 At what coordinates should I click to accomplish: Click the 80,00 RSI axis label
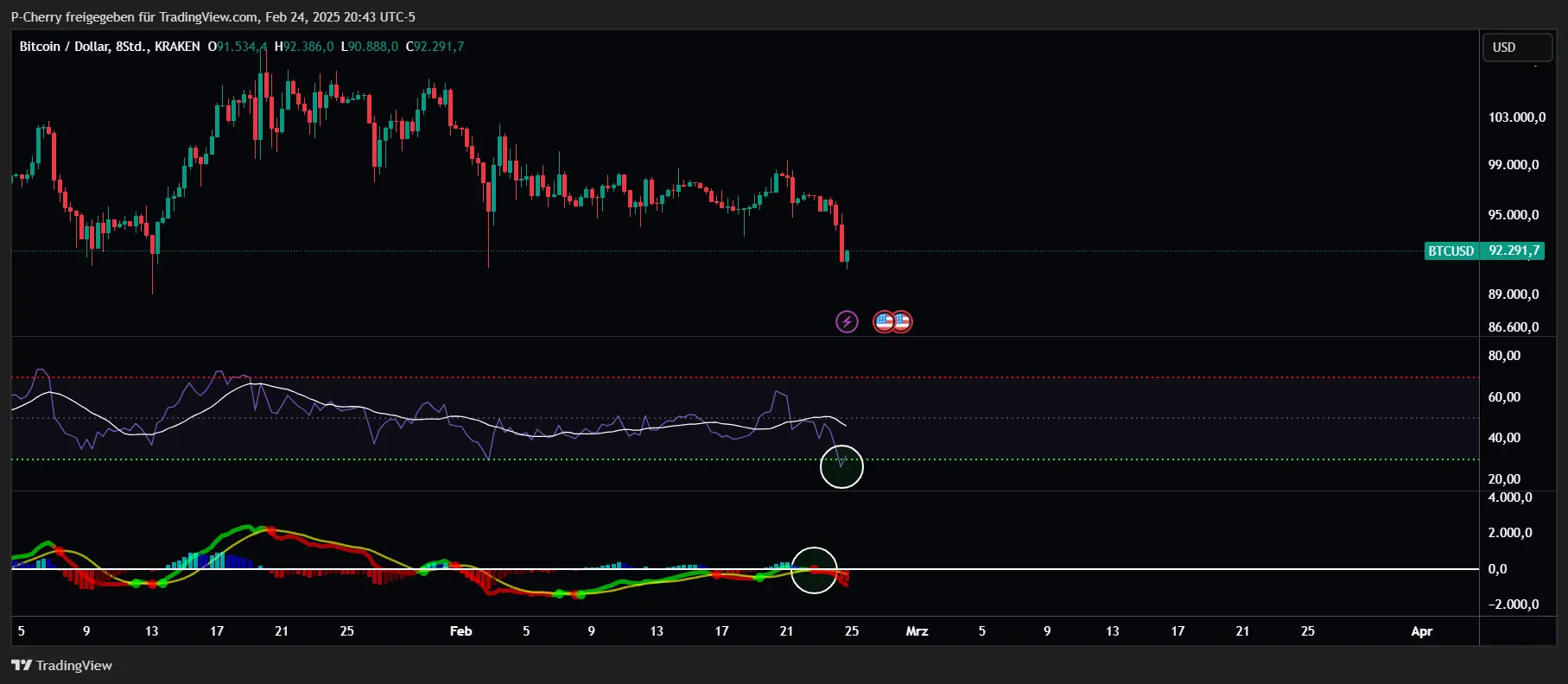(x=1504, y=356)
